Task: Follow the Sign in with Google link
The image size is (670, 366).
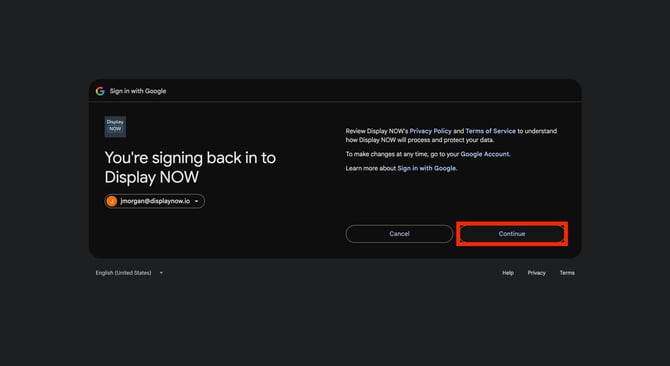Action: [426, 168]
